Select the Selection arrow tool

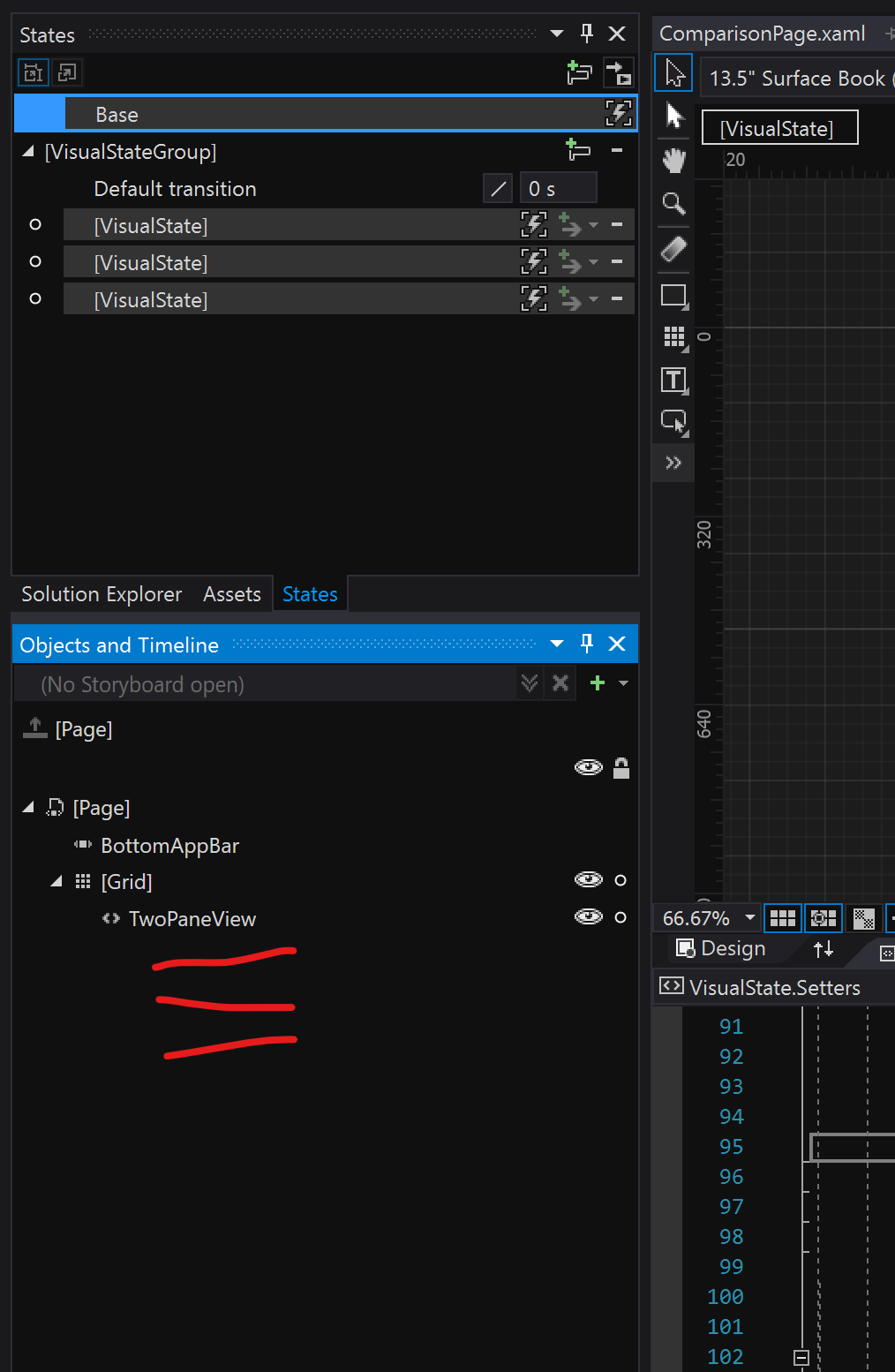pos(674,72)
